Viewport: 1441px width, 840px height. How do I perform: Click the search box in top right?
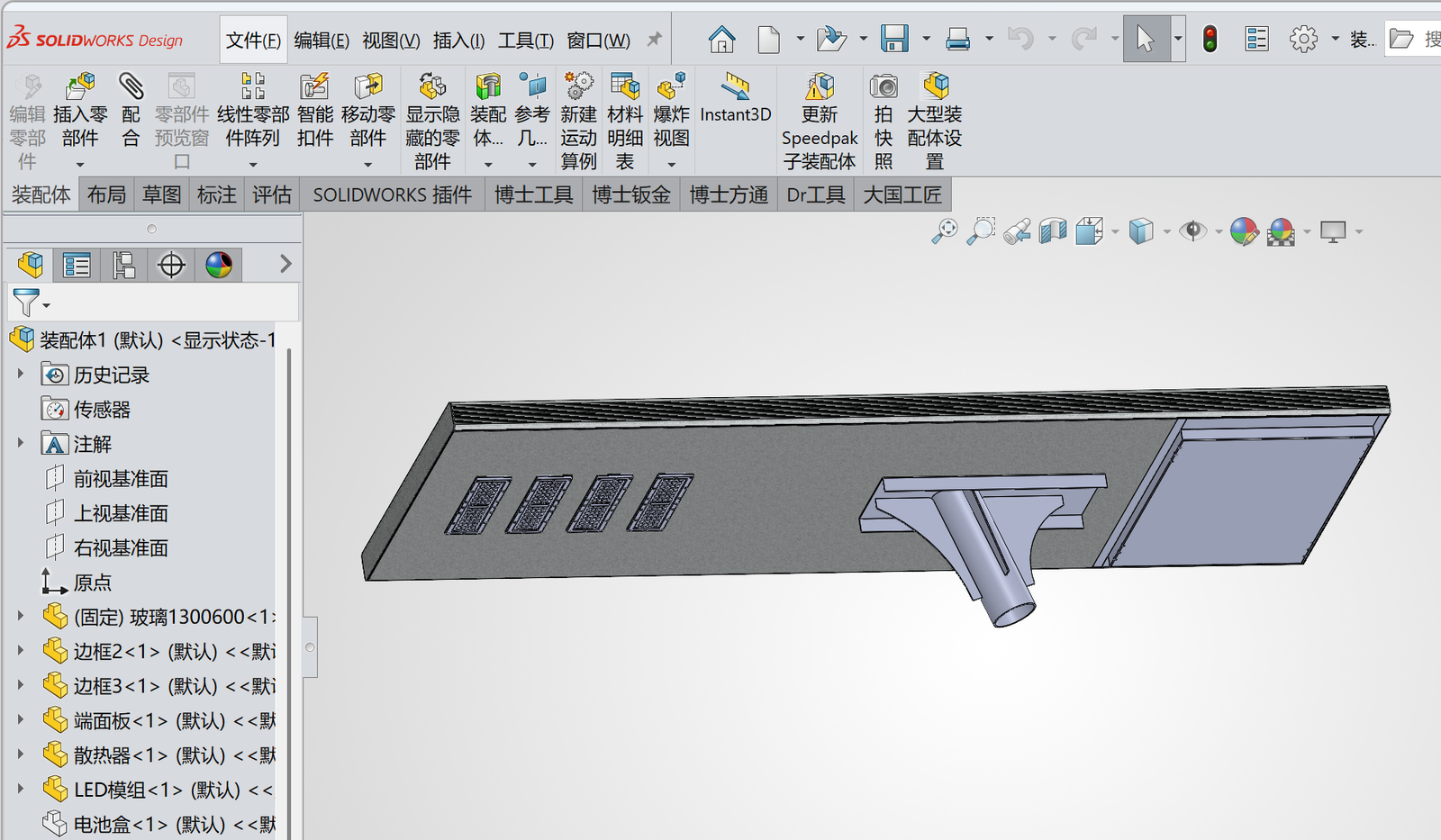[x=1413, y=39]
